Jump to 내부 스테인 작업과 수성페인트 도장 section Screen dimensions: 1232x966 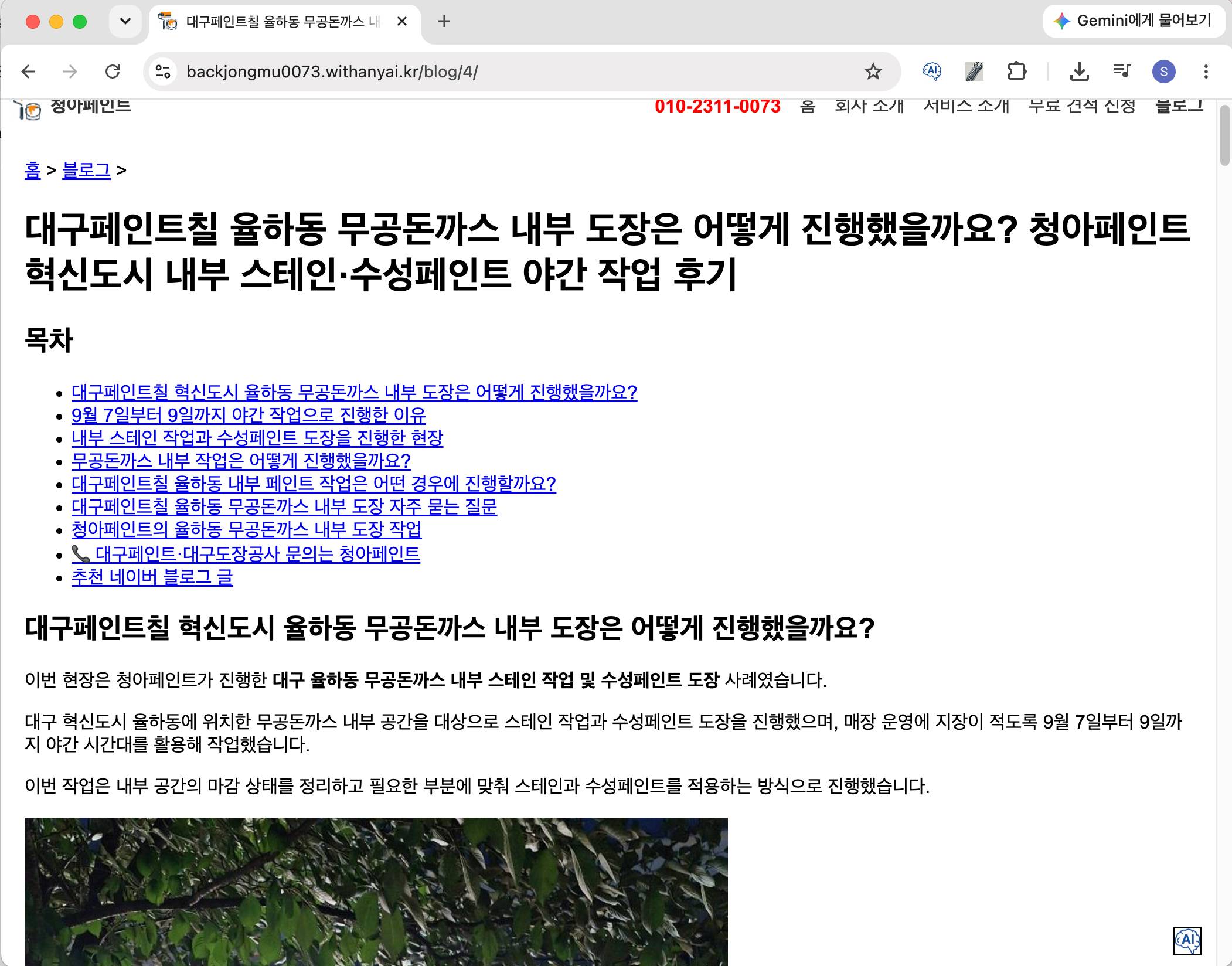tap(257, 438)
